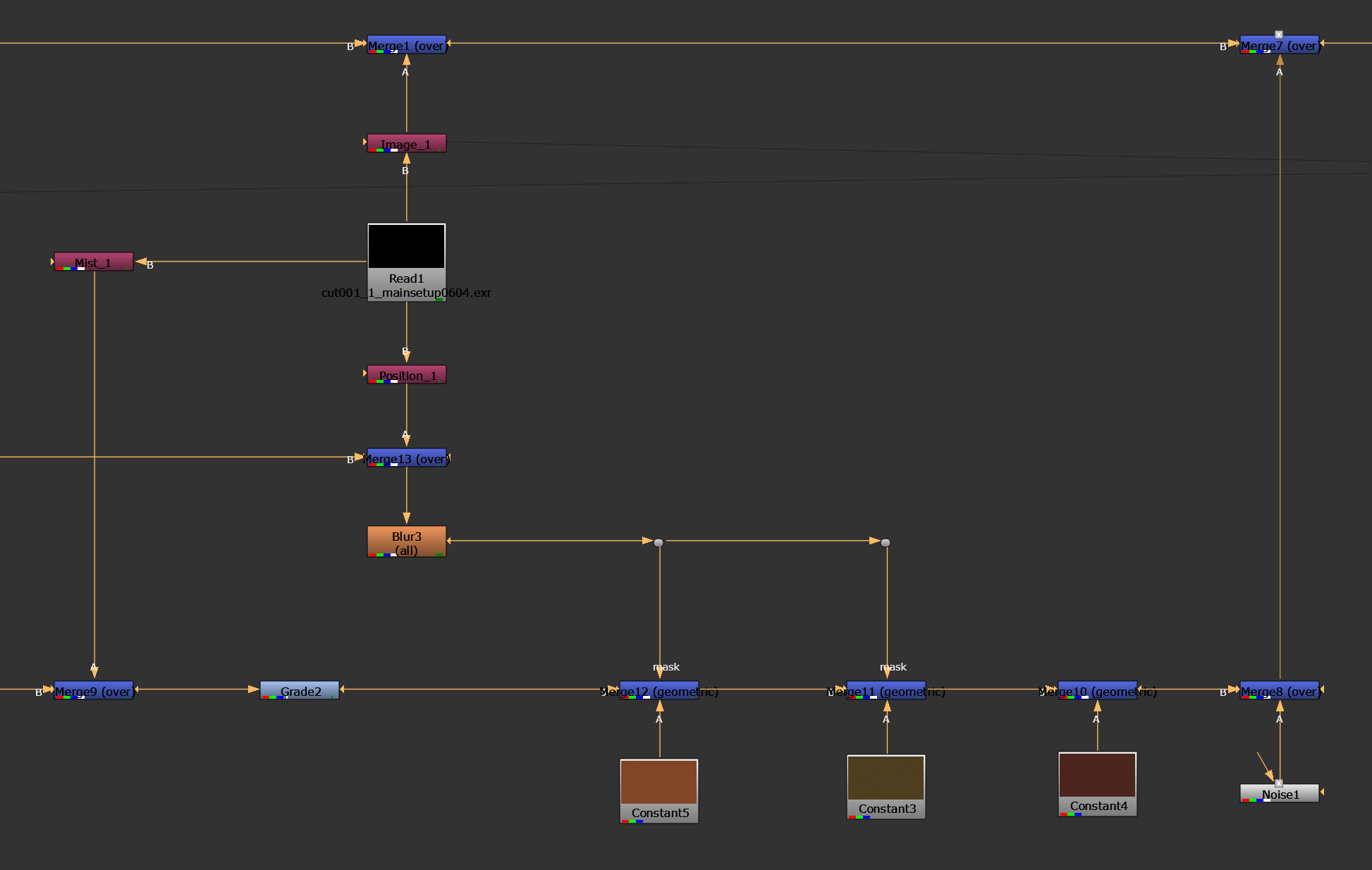Viewport: 1372px width, 870px height.
Task: Click the small x indicator on Merge7
Action: pos(1279,34)
